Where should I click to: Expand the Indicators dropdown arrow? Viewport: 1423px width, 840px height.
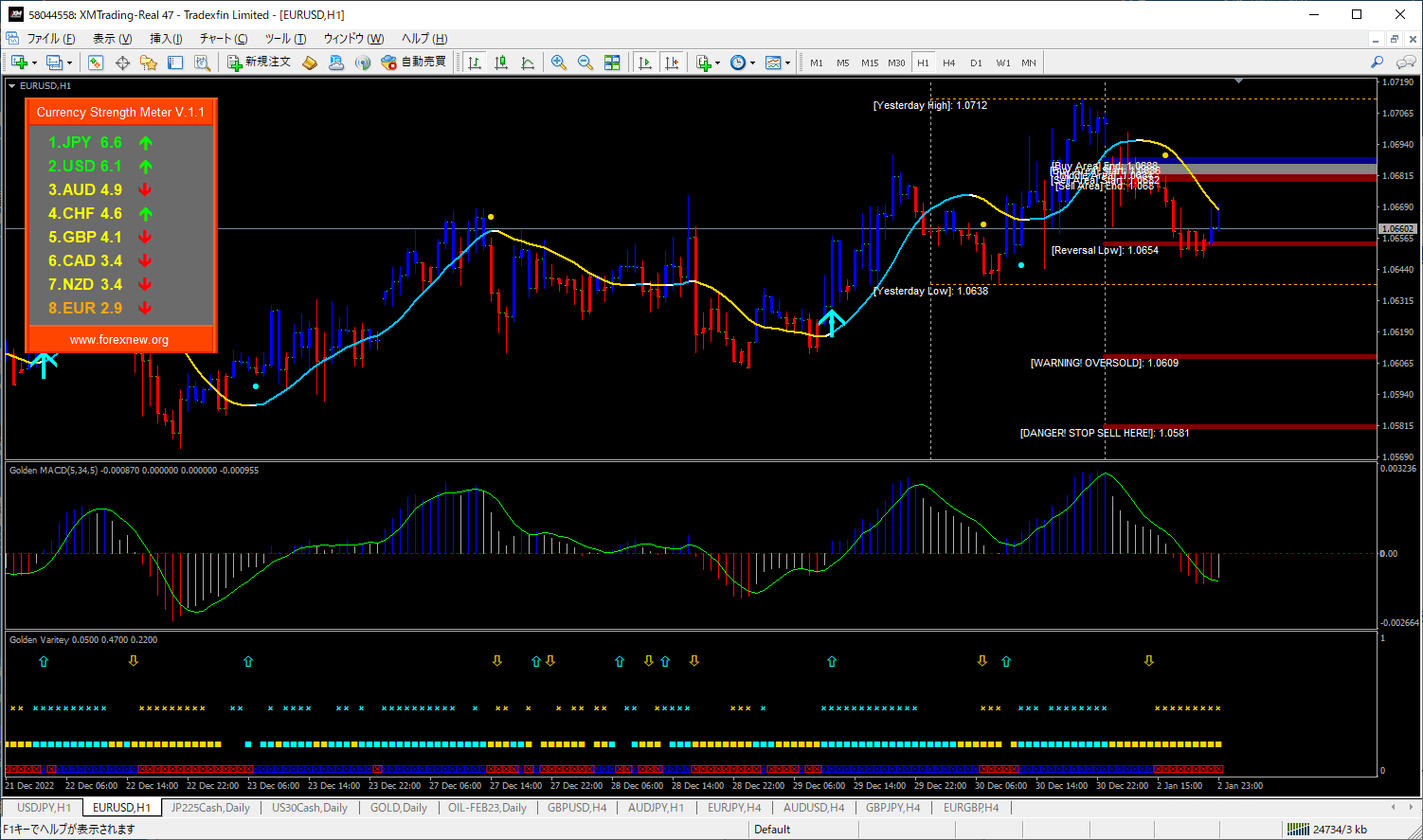click(x=718, y=63)
